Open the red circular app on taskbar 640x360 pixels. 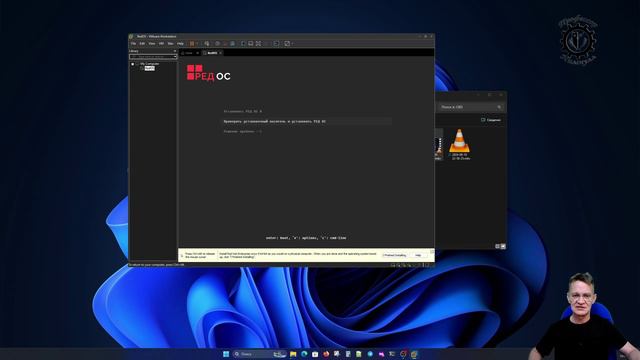coord(403,354)
